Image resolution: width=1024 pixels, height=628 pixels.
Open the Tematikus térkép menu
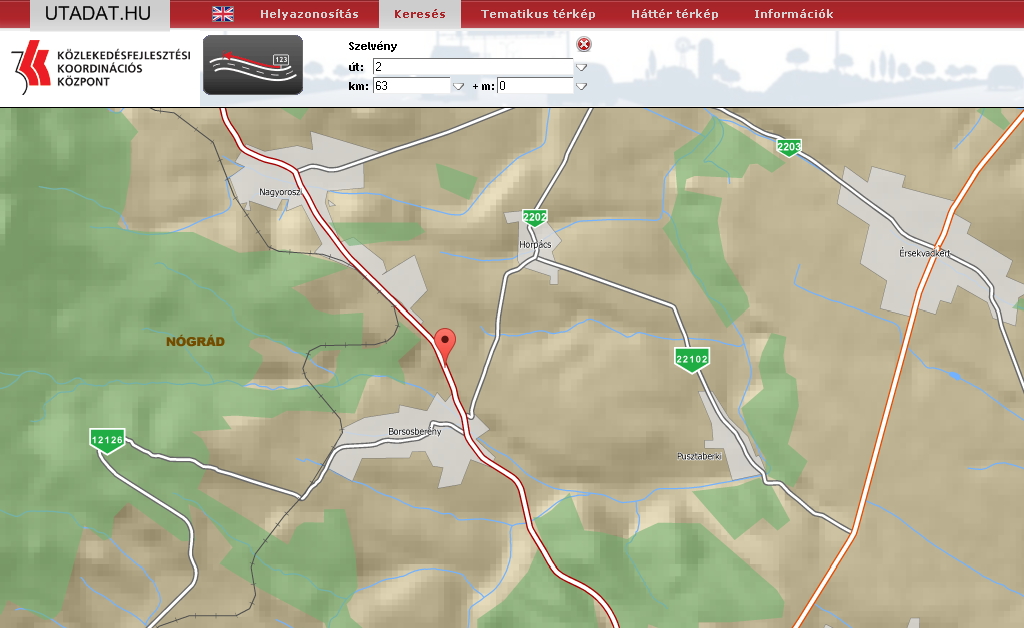click(538, 14)
